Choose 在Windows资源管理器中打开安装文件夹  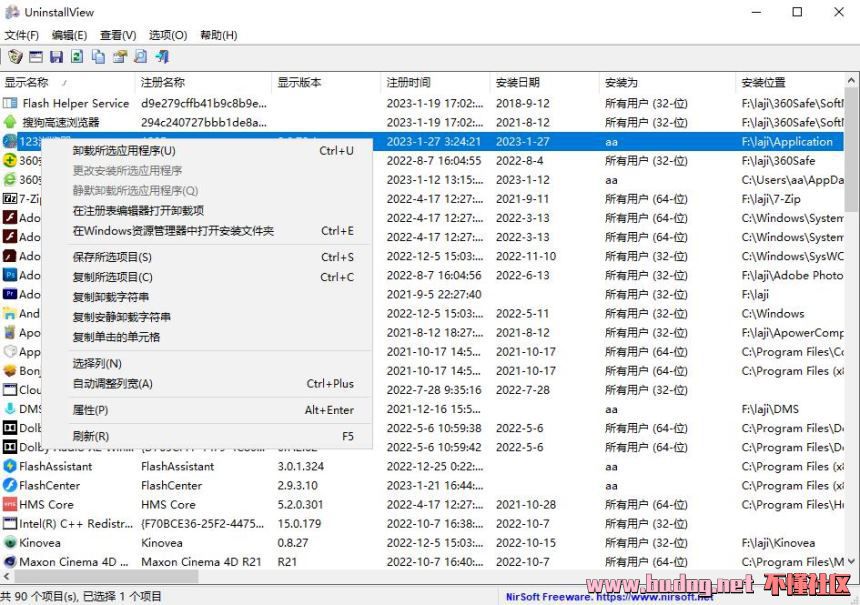pos(207,231)
